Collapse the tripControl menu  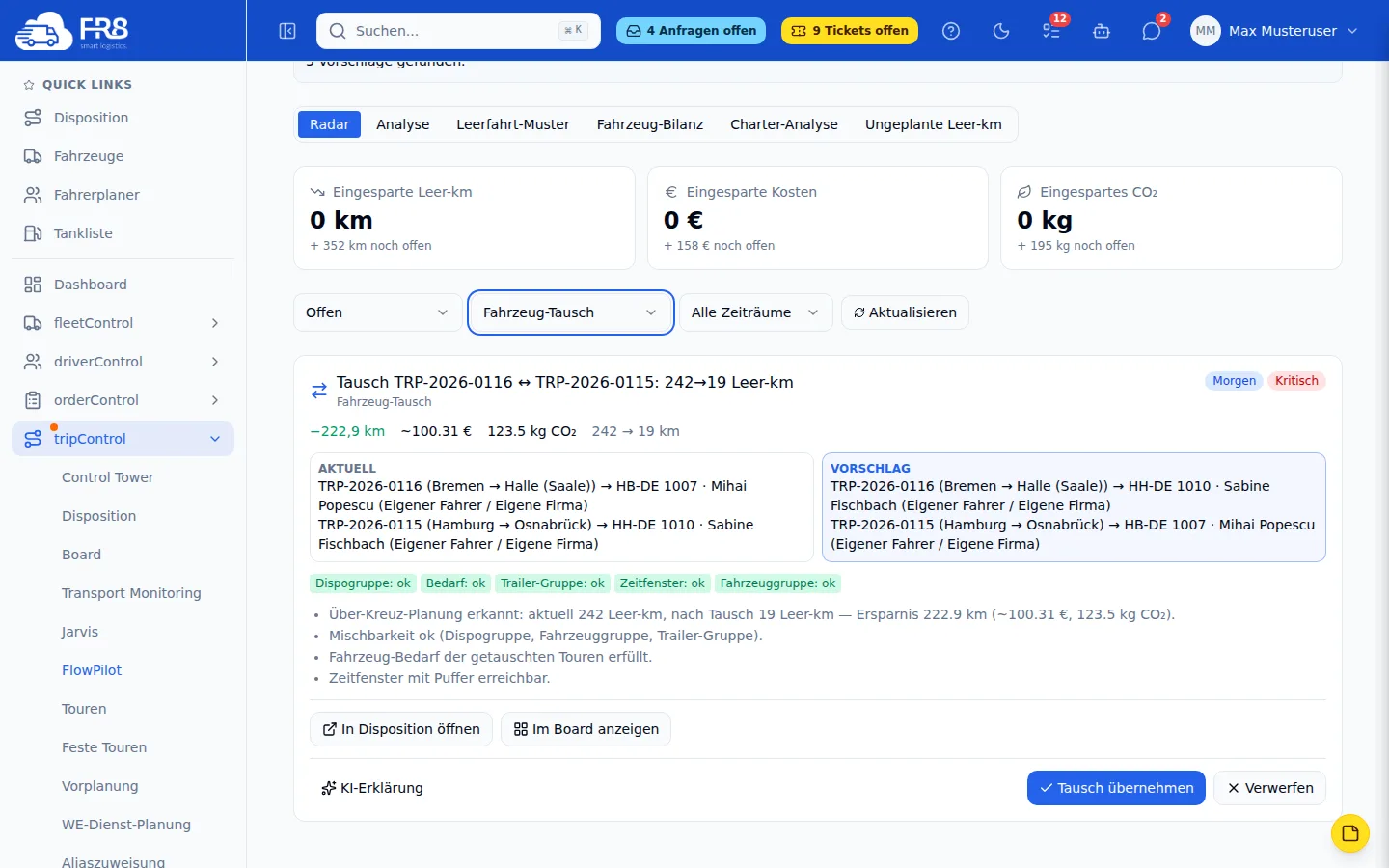pos(123,439)
